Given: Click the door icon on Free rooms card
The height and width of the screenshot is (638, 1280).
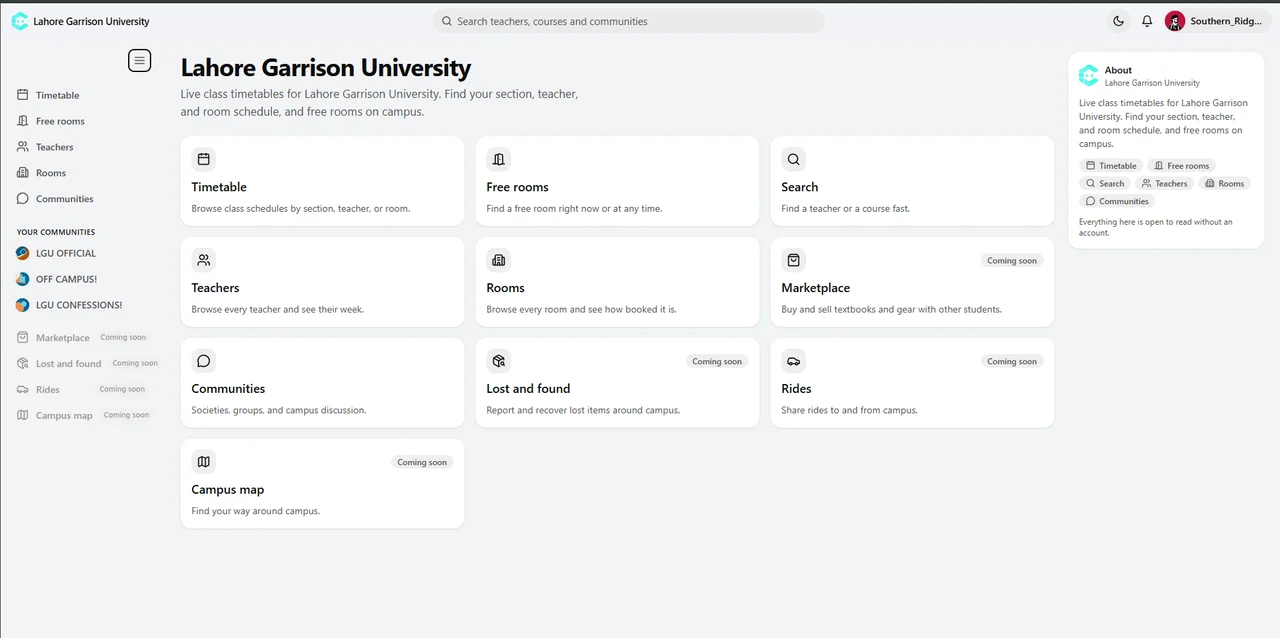Looking at the screenshot, I should (499, 159).
